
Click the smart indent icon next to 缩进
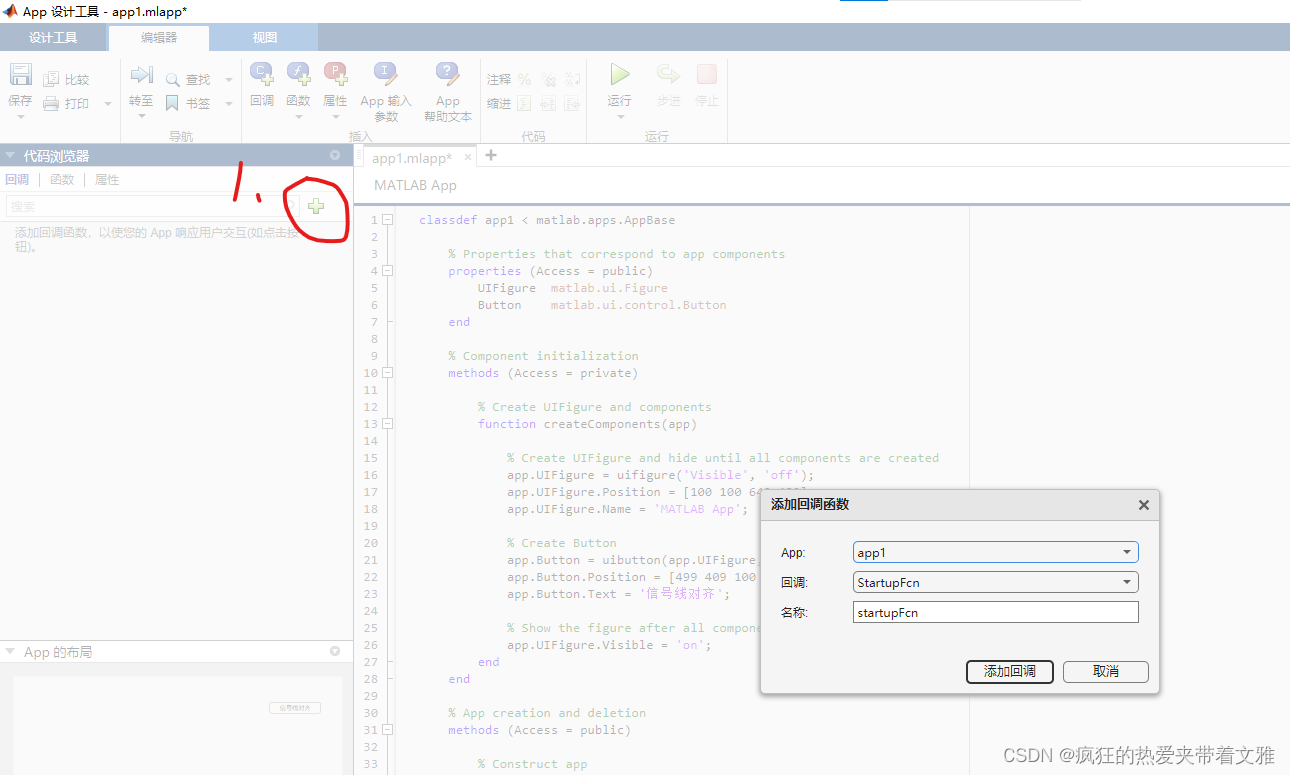coord(523,103)
